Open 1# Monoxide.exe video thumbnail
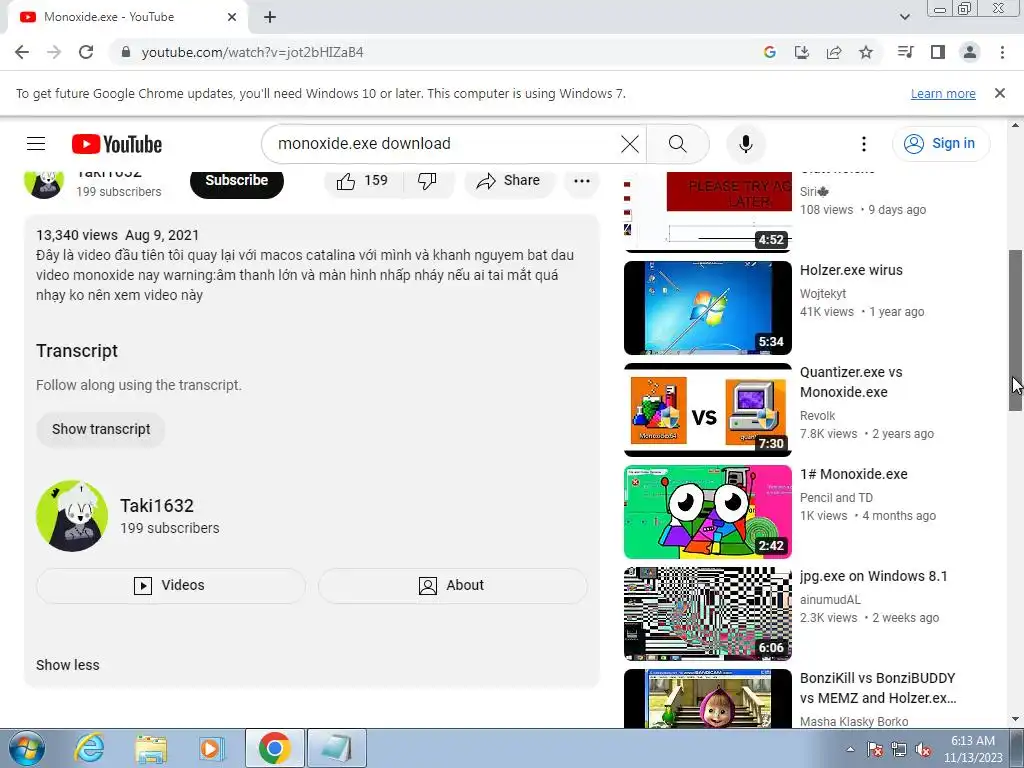 pyautogui.click(x=707, y=512)
